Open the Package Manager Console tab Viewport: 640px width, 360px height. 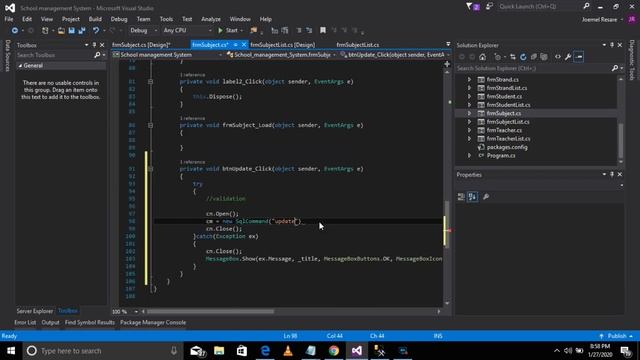point(153,322)
